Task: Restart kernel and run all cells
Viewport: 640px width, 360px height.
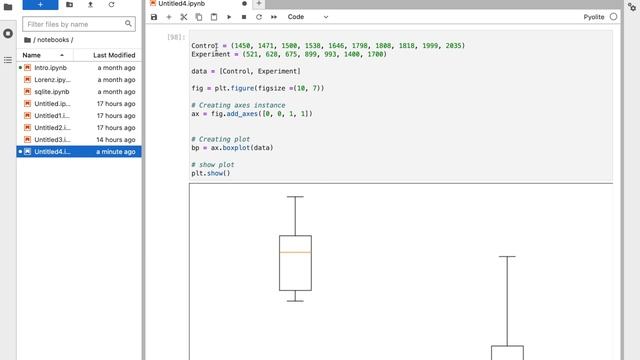Action: (x=274, y=17)
